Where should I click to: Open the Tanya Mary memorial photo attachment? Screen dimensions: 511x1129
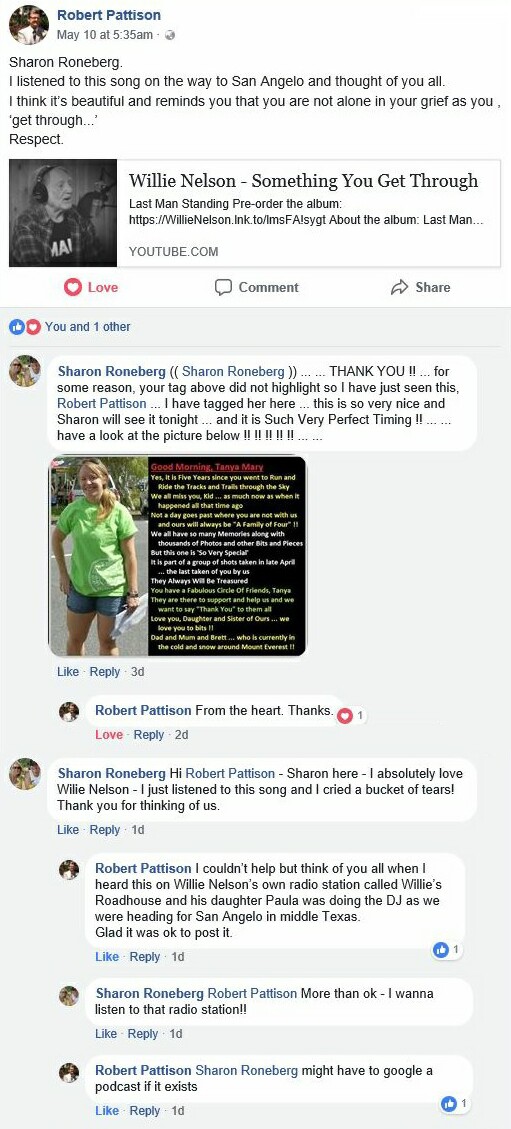pos(177,556)
